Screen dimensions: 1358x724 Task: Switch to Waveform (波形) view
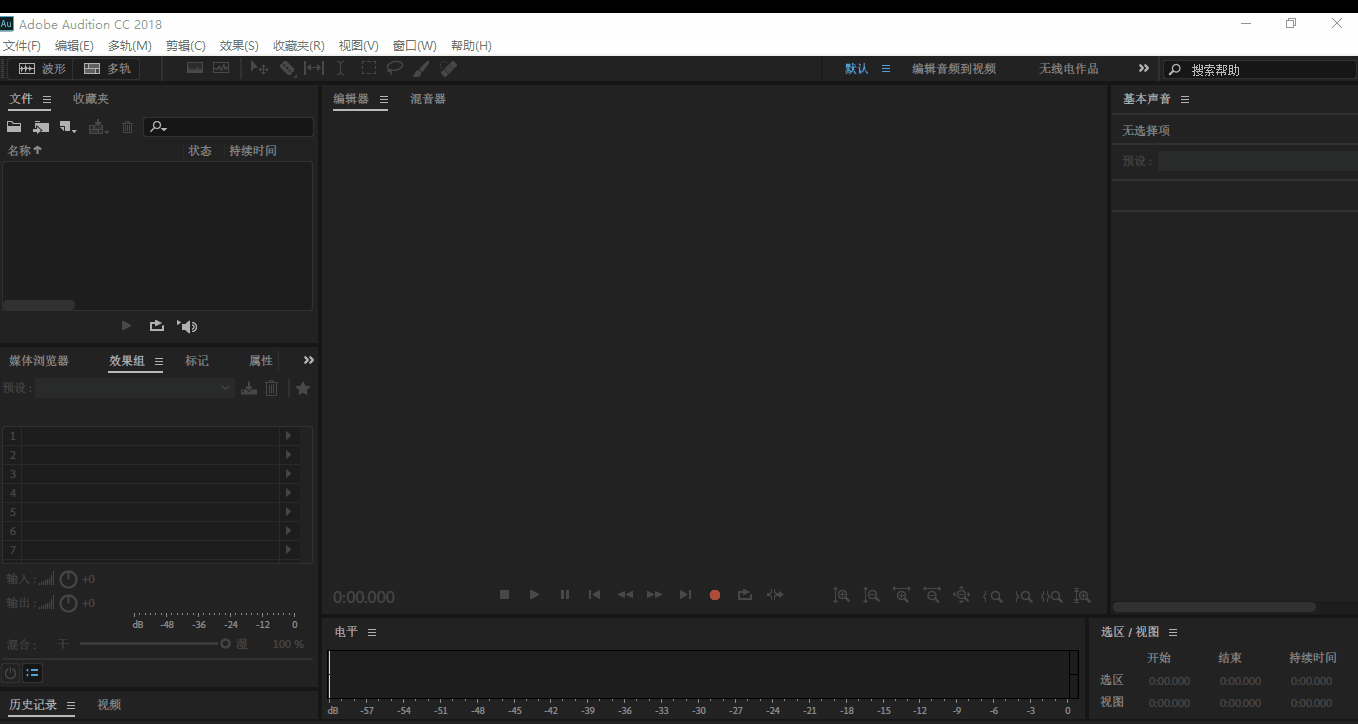41,69
